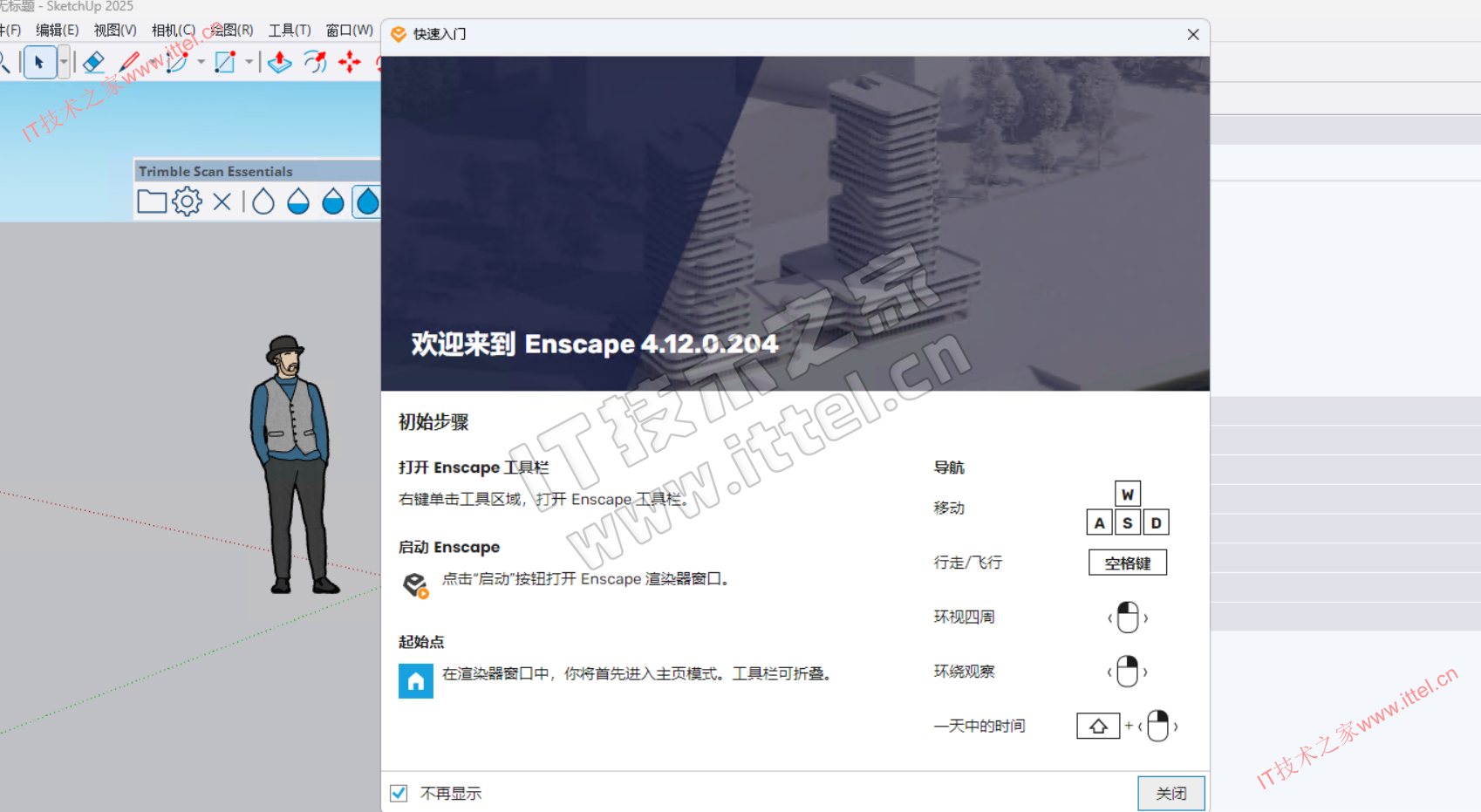Select the Eraser tool
Viewport: 1481px width, 812px height.
pyautogui.click(x=93, y=62)
